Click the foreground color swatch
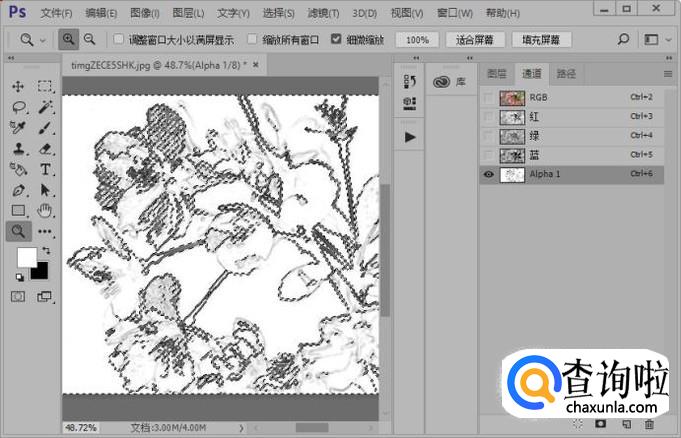Image resolution: width=681 pixels, height=438 pixels. click(25, 257)
